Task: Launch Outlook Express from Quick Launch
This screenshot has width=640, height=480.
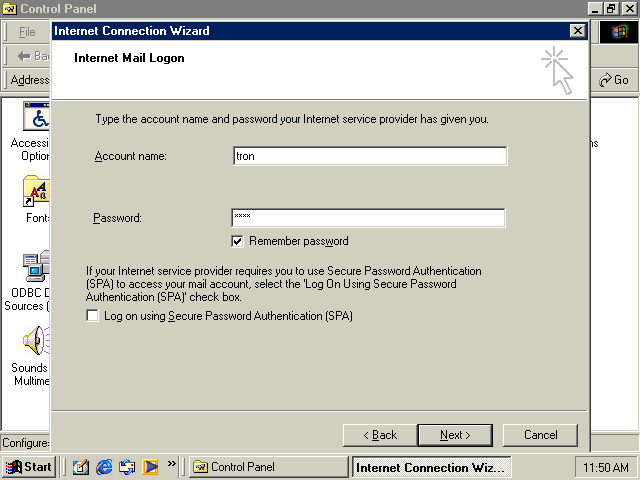Action: coord(127,467)
